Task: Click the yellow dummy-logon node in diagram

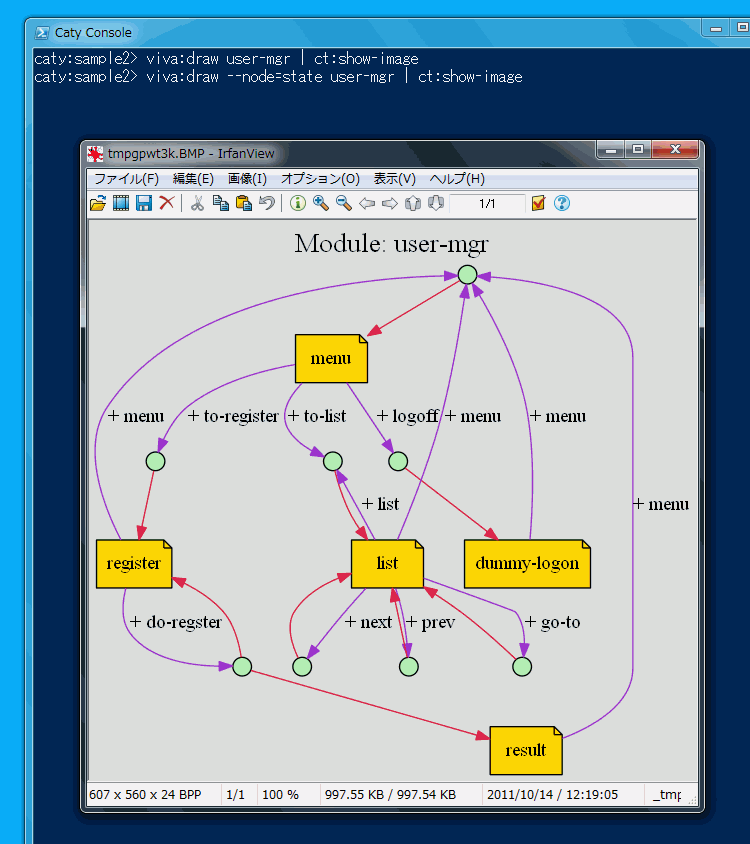Action: coord(527,564)
